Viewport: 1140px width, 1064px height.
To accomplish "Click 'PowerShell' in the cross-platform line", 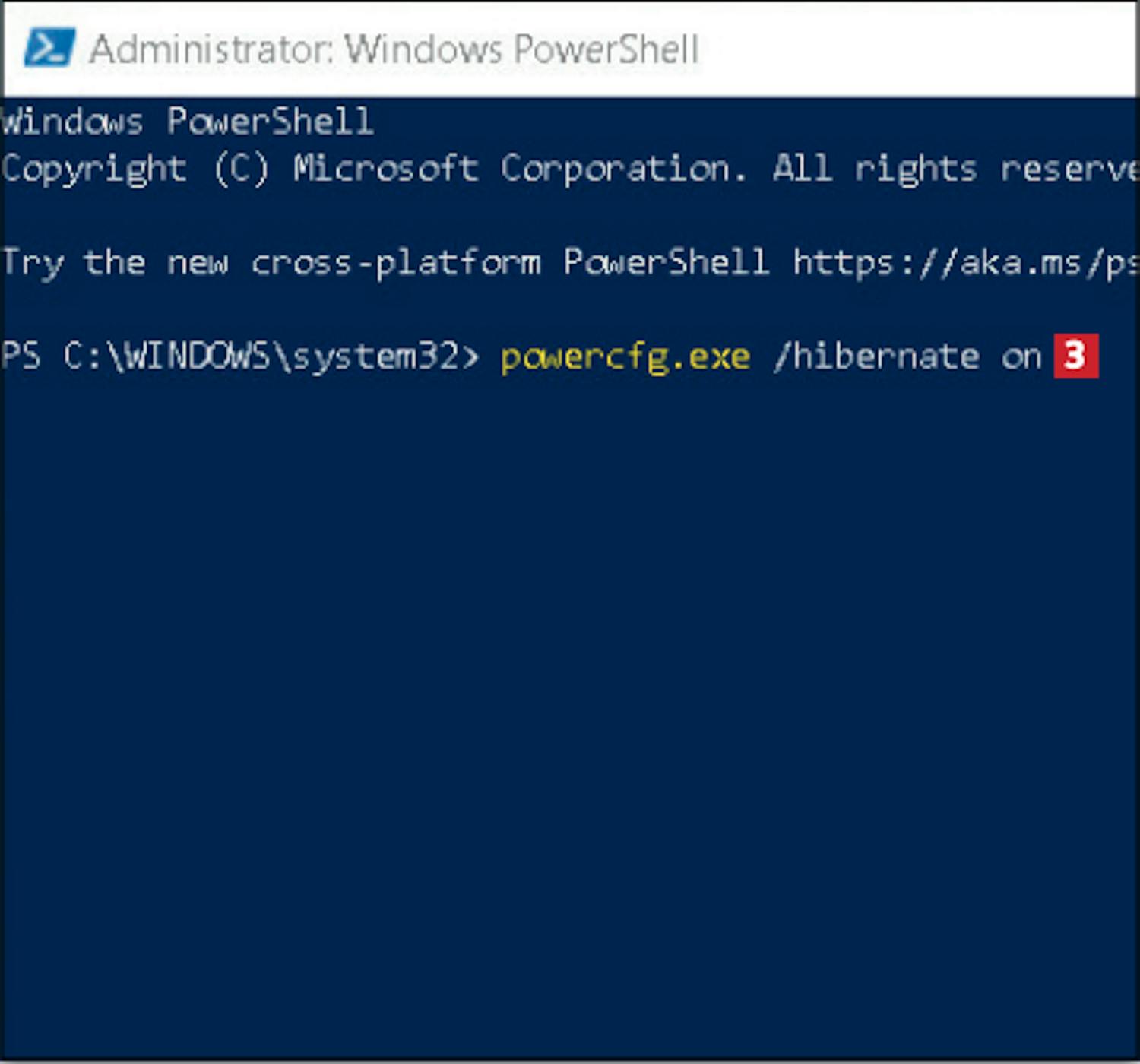I will point(666,262).
